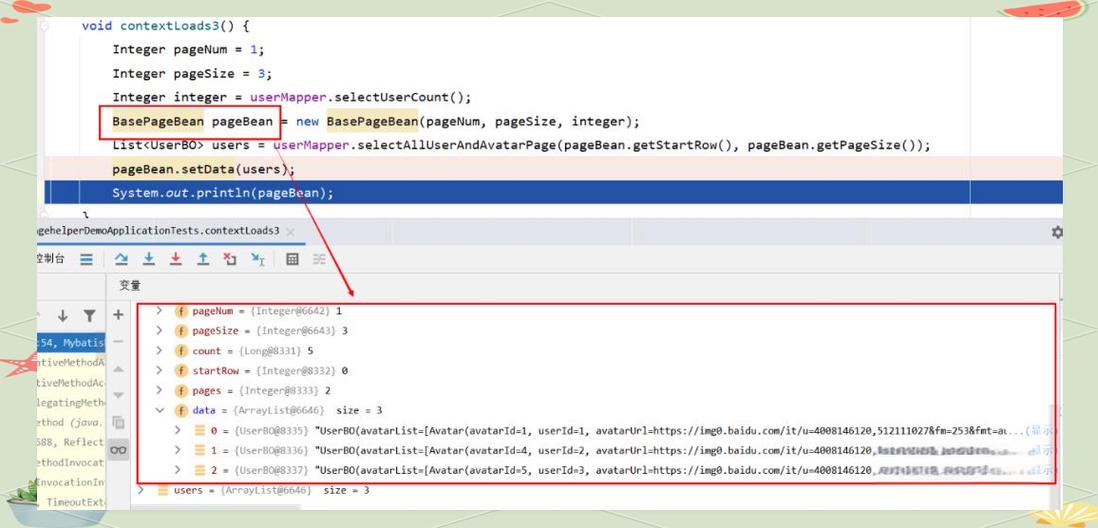1098x528 pixels.
Task: Close the contextLoads3 debug tab
Action: (290, 231)
